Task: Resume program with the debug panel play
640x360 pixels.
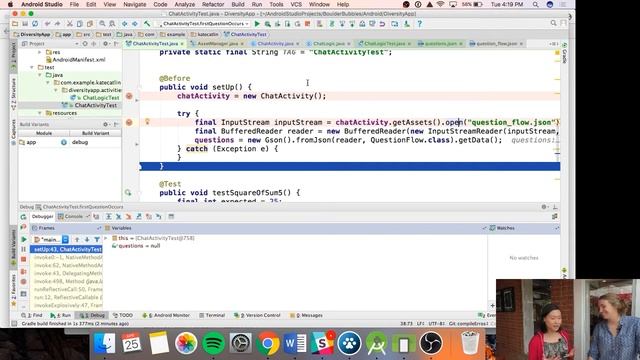Action: 24,240
